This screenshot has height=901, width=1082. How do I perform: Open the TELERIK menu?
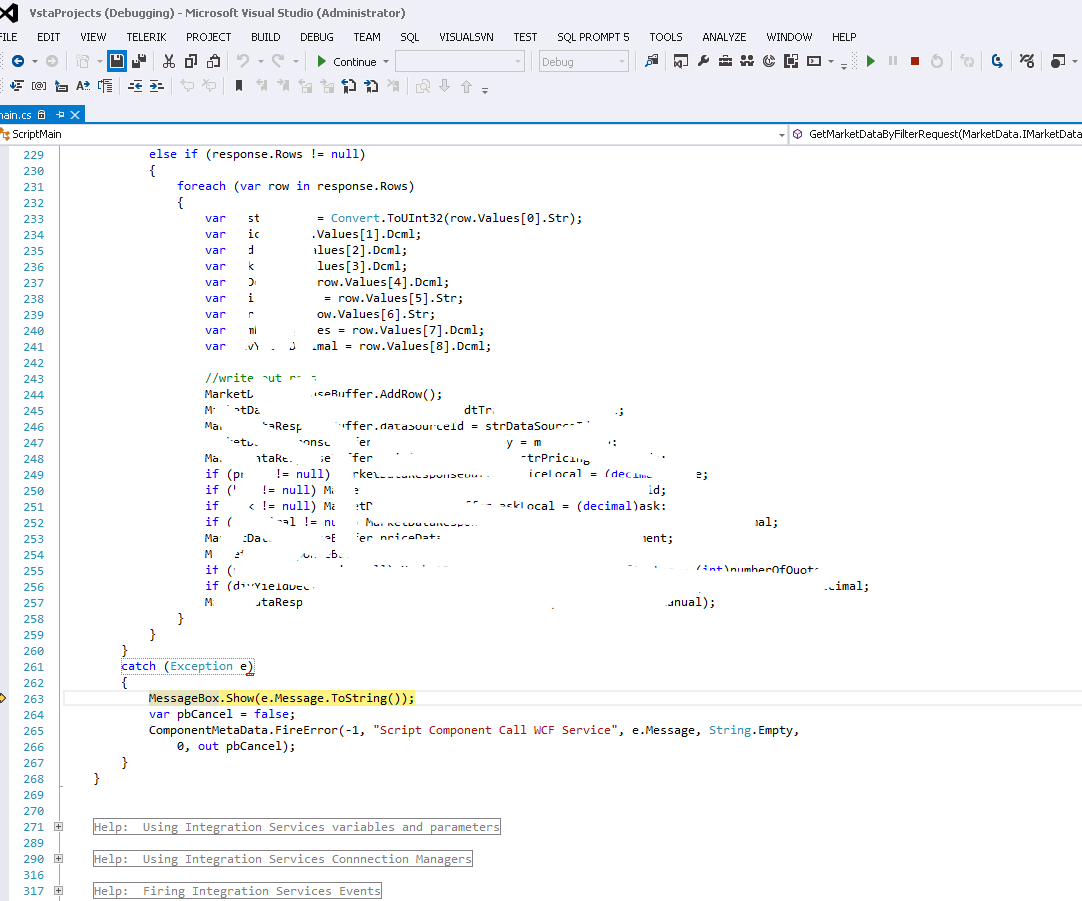coord(146,37)
